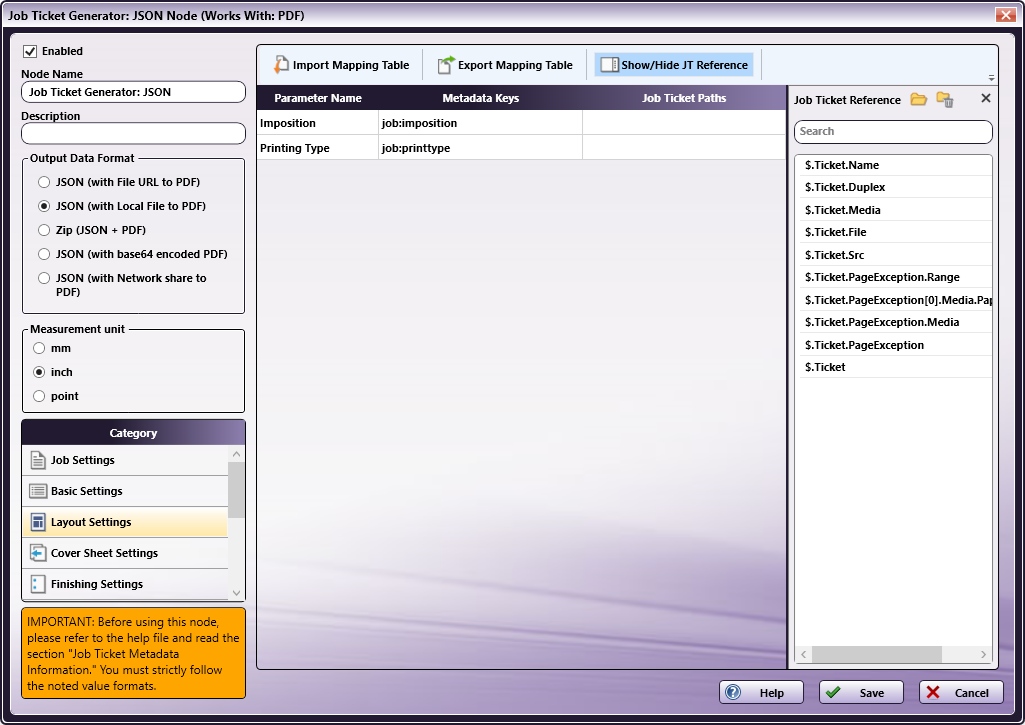The image size is (1025, 725).
Task: Click the Description input field
Action: point(133,133)
